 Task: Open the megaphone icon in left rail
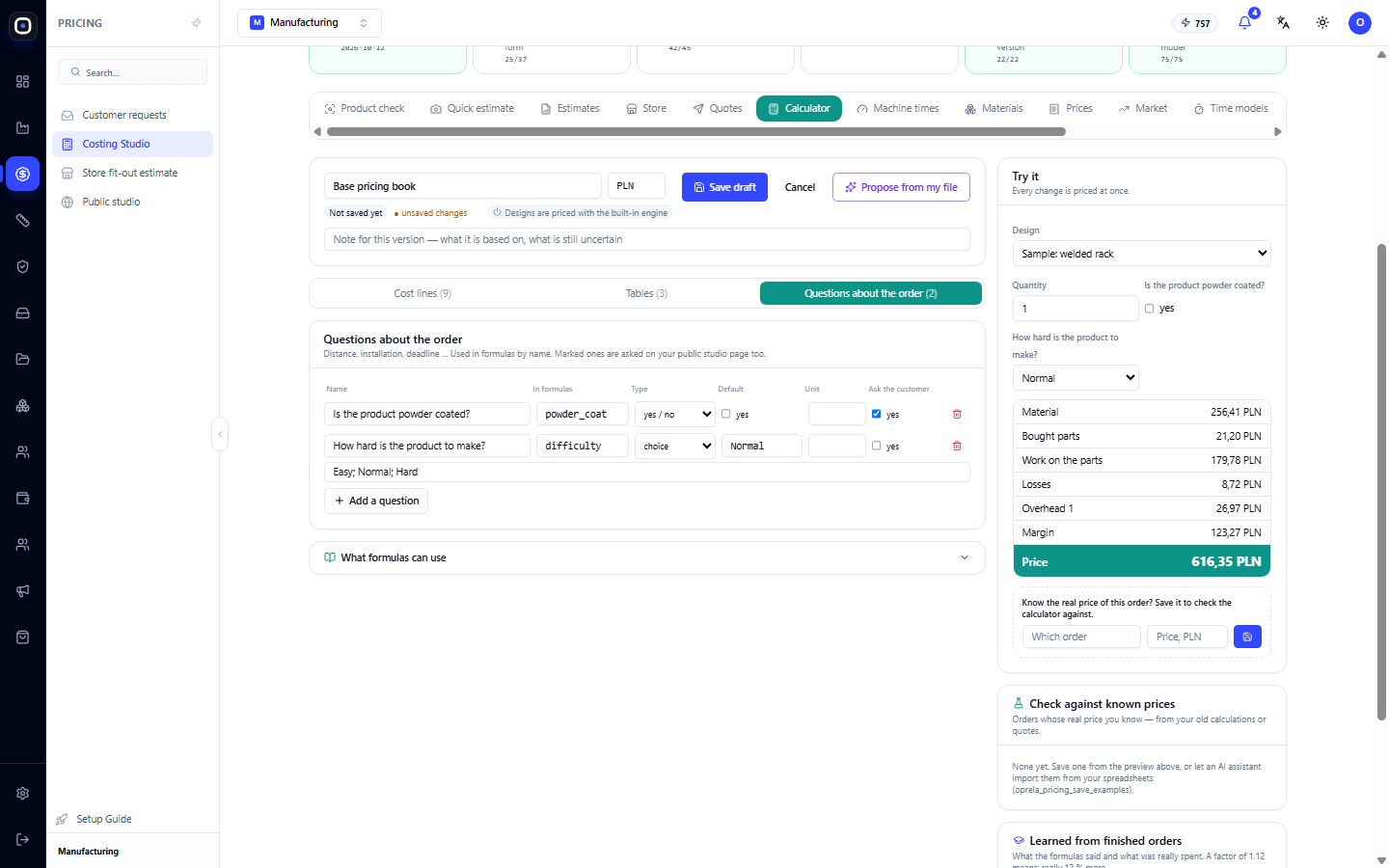[23, 590]
